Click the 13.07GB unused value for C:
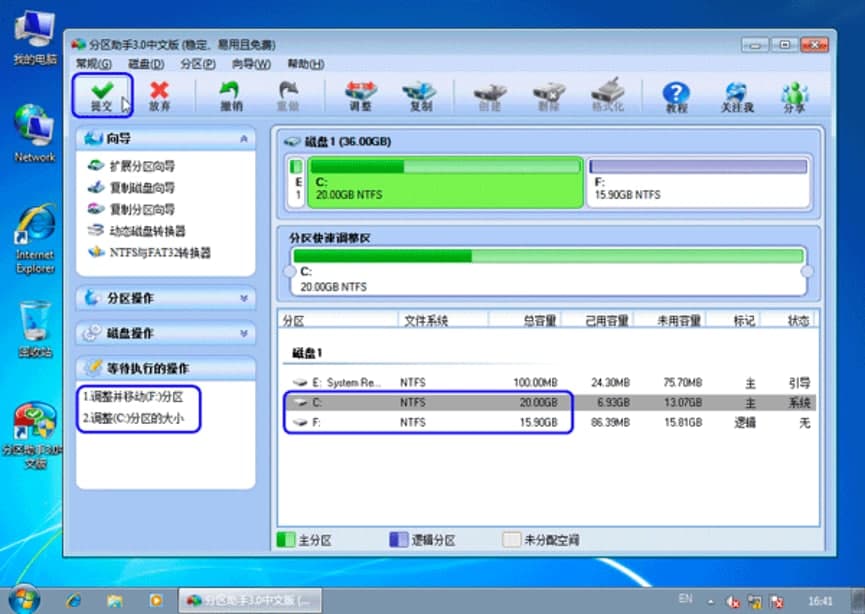The height and width of the screenshot is (614, 865). pyautogui.click(x=683, y=403)
